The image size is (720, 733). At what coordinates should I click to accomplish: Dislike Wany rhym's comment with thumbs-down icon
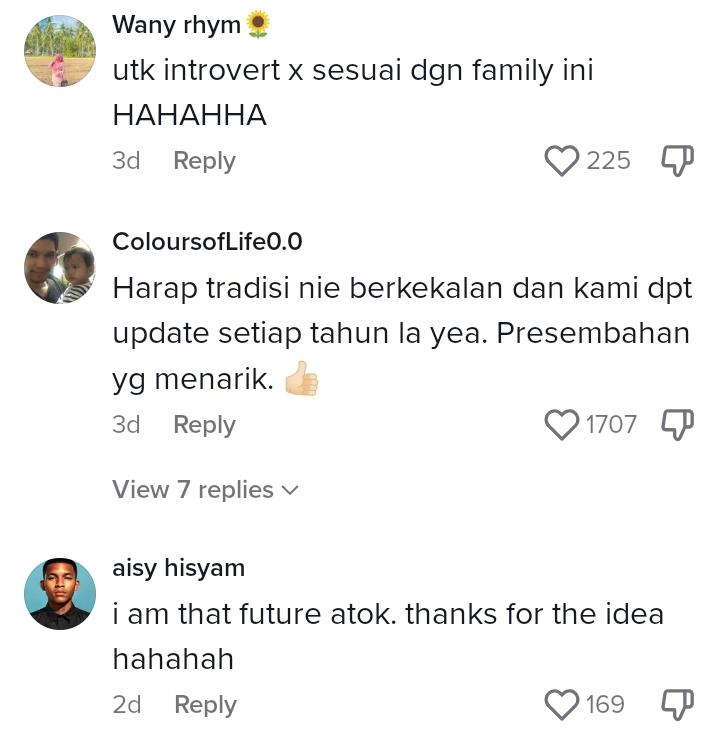[677, 161]
